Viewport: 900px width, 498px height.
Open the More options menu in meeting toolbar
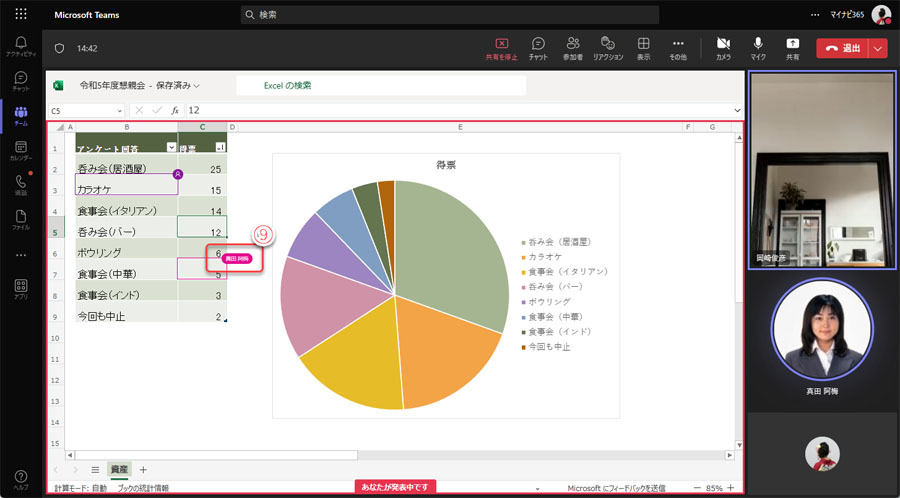click(678, 49)
